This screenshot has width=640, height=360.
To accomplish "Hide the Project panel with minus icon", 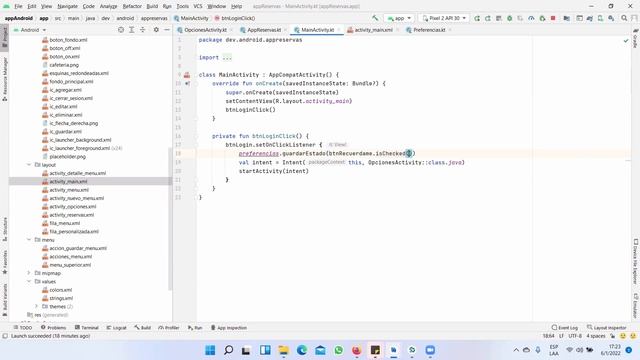I will coord(167,30).
